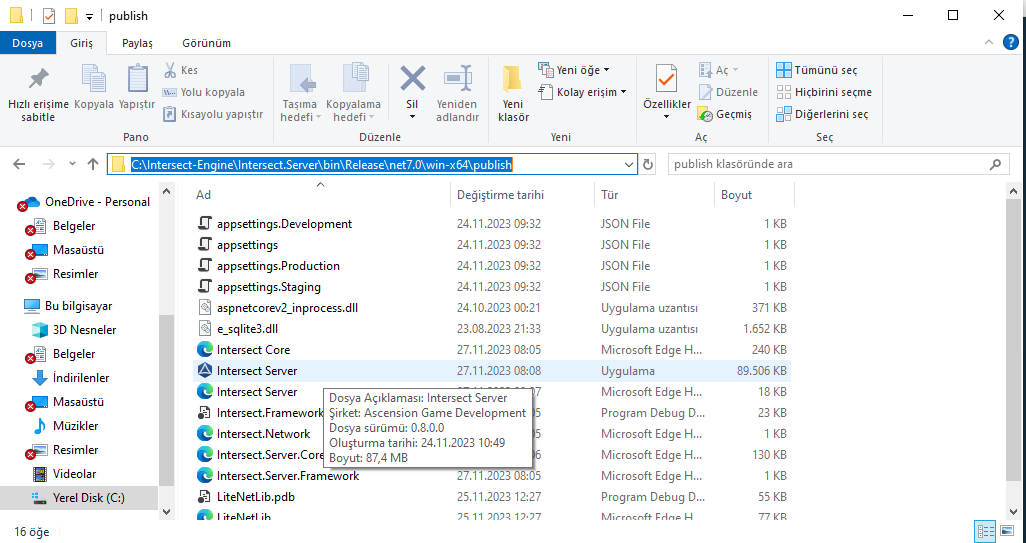The image size is (1026, 543).
Task: Click Tümünü seç button
Action: (x=816, y=70)
